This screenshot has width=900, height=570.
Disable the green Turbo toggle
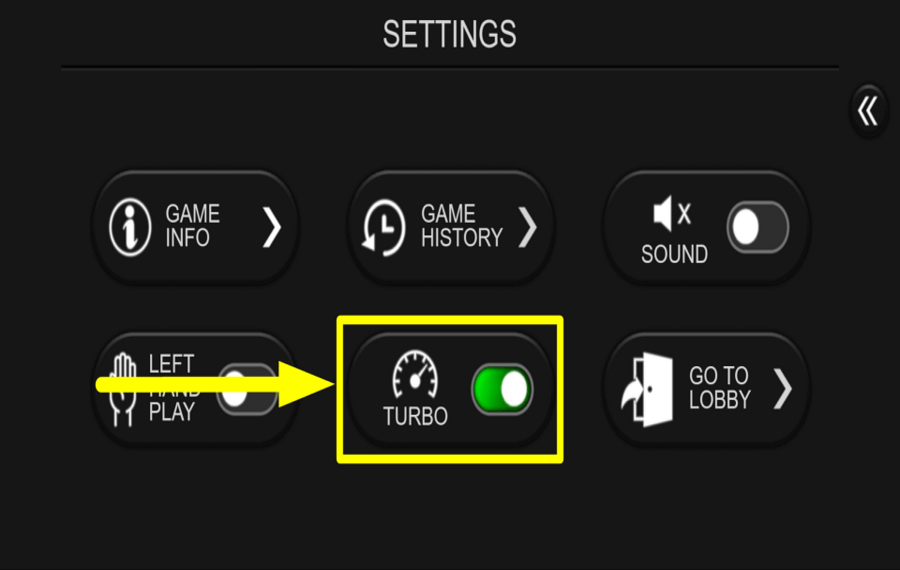[502, 389]
